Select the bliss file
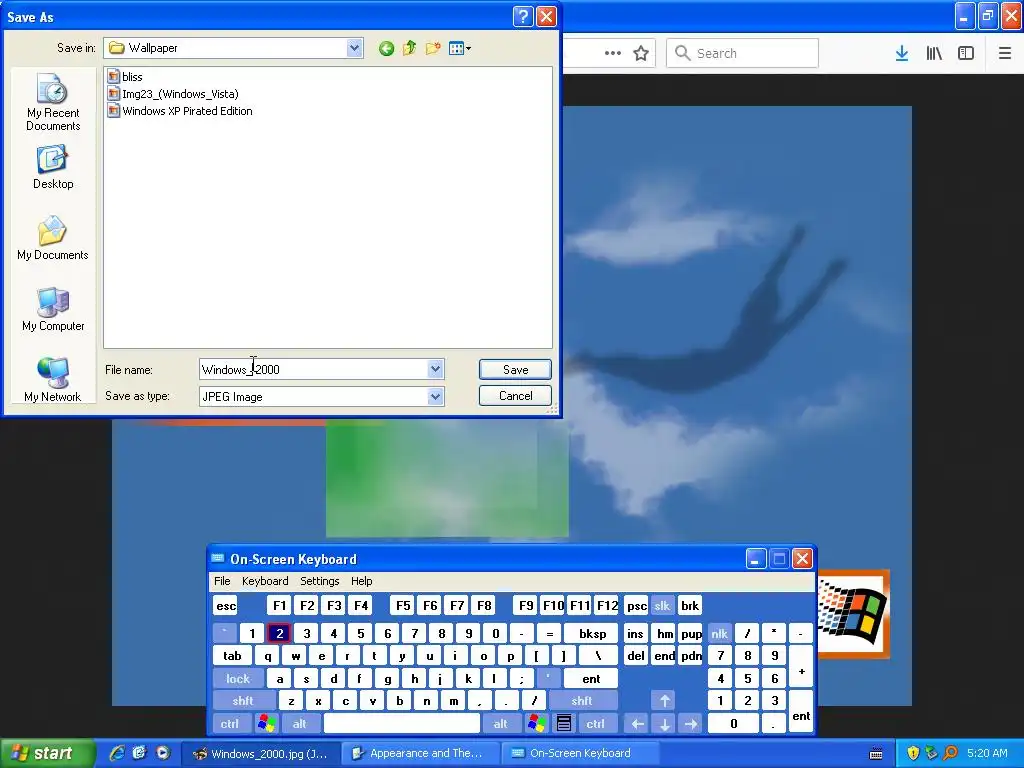The image size is (1024, 768). [125, 76]
